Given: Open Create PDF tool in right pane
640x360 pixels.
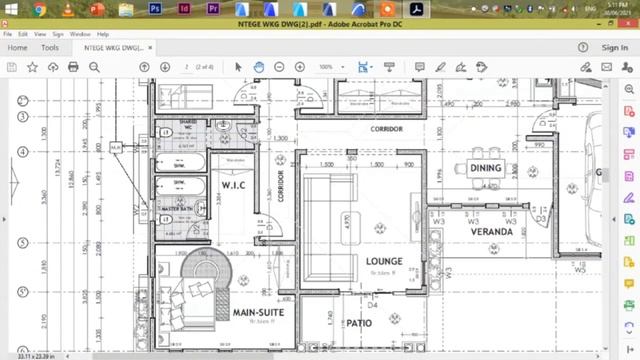Looking at the screenshot, I should (x=629, y=111).
